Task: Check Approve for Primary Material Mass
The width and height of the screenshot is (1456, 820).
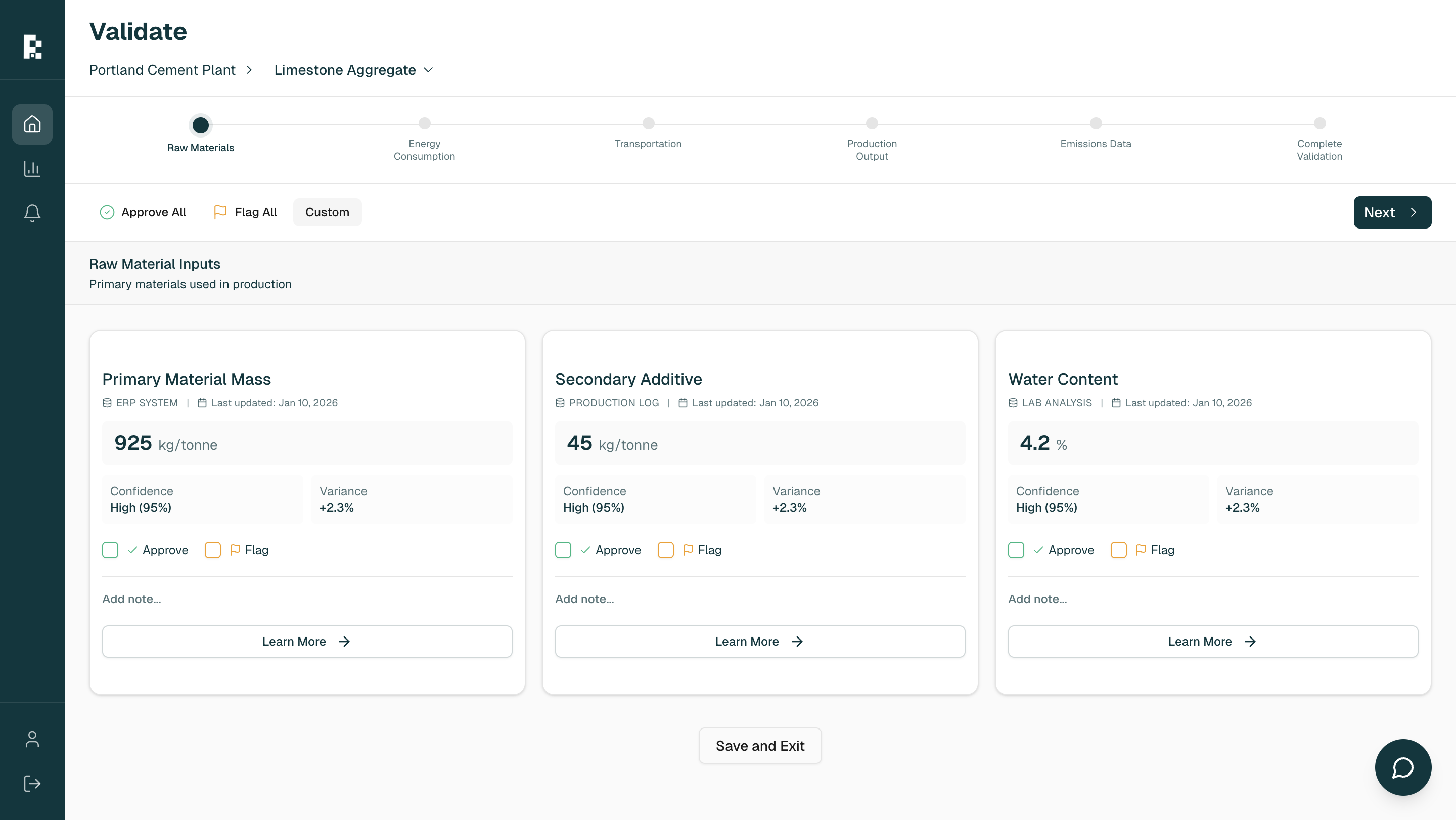Action: click(x=110, y=550)
